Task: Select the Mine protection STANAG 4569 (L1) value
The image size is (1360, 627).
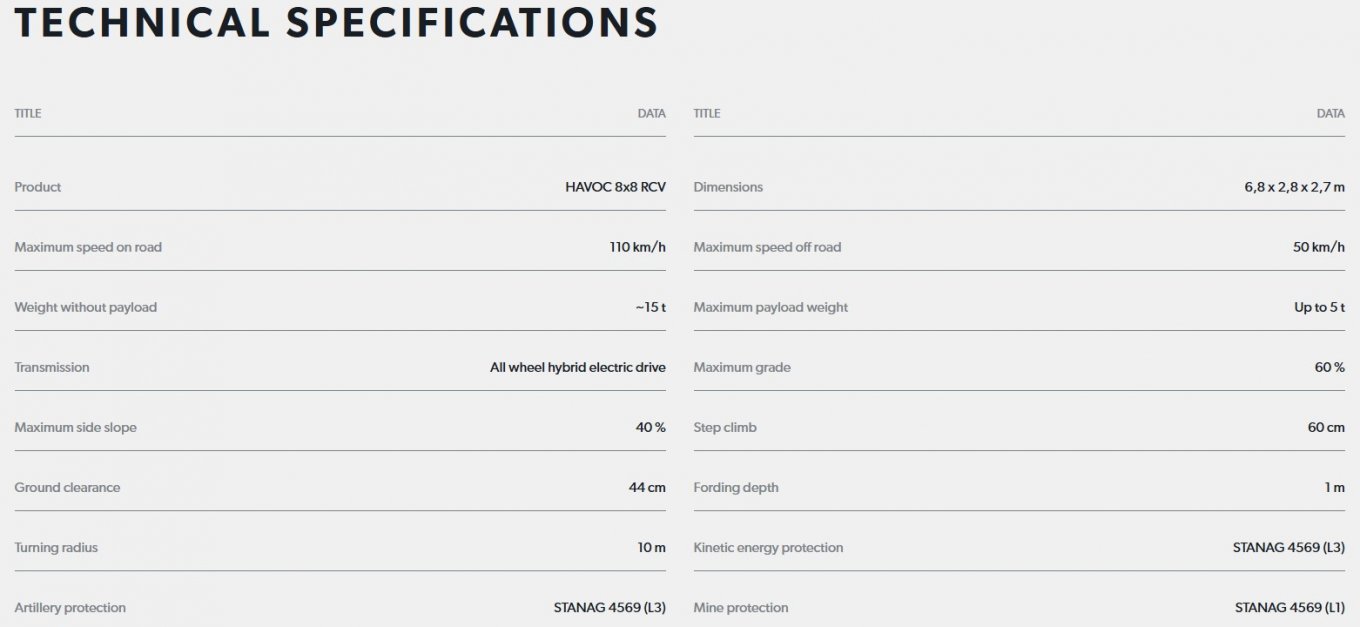Action: coord(1290,607)
